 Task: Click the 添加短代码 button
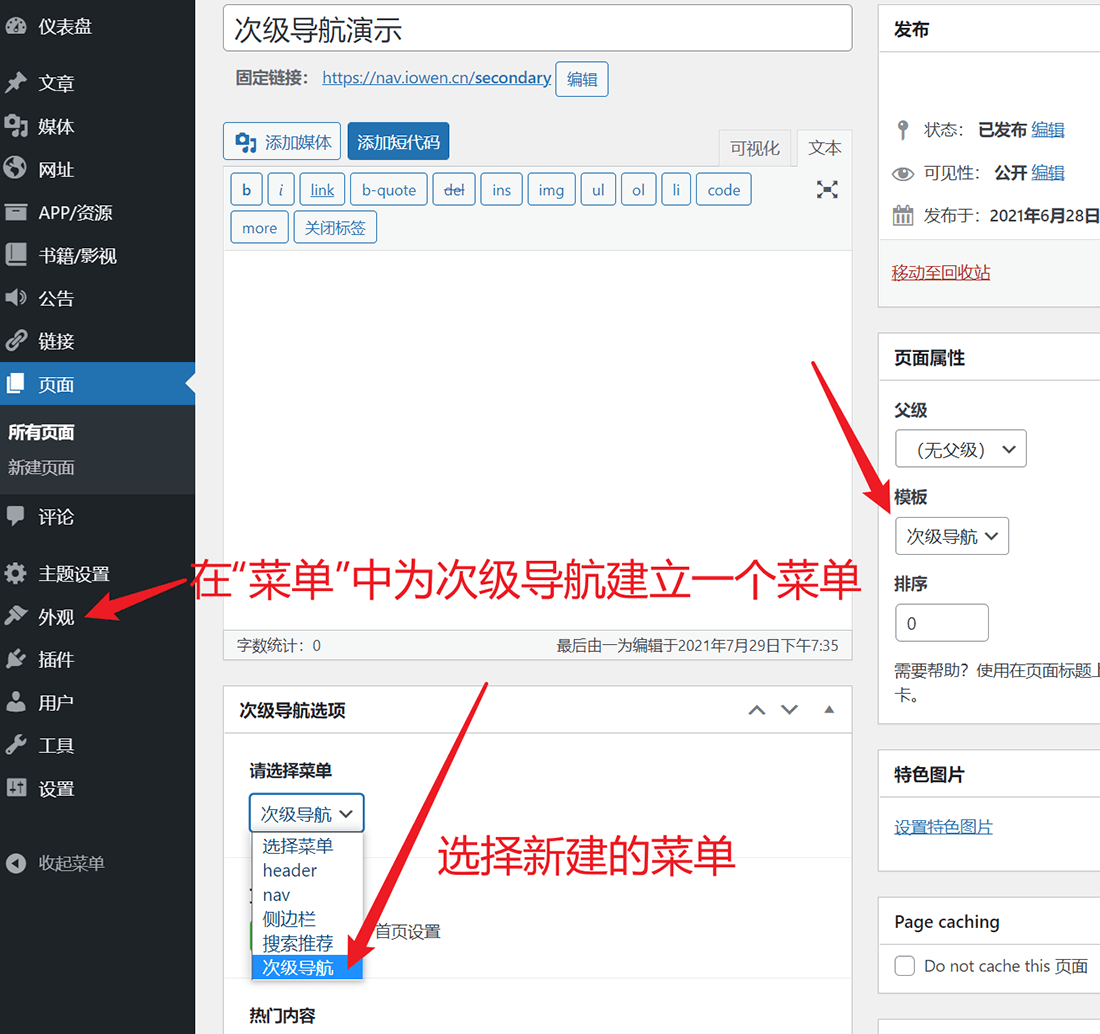[398, 142]
